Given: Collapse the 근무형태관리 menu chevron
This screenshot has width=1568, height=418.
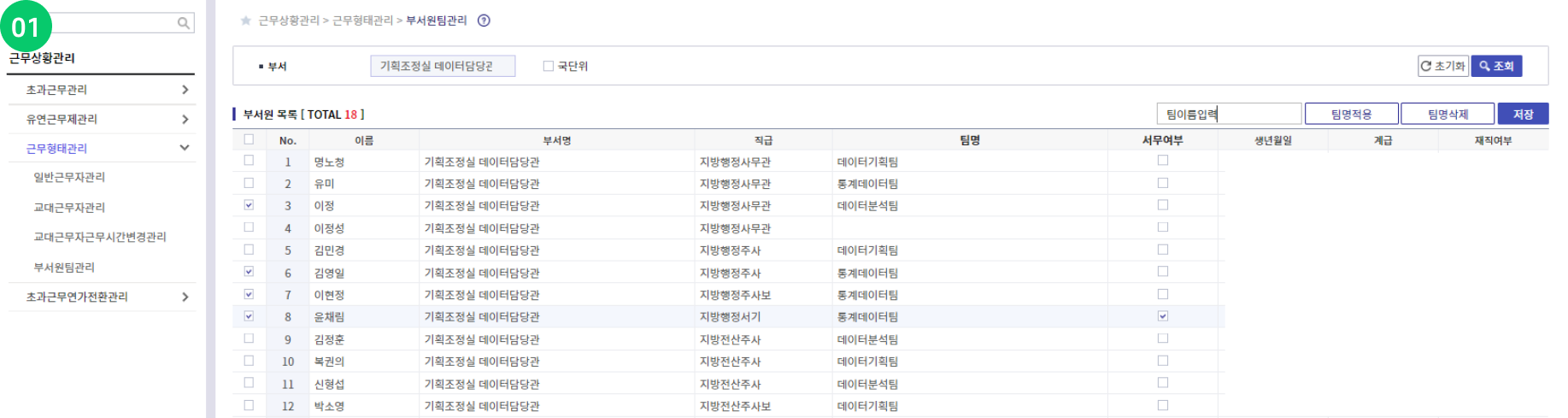Looking at the screenshot, I should point(185,148).
